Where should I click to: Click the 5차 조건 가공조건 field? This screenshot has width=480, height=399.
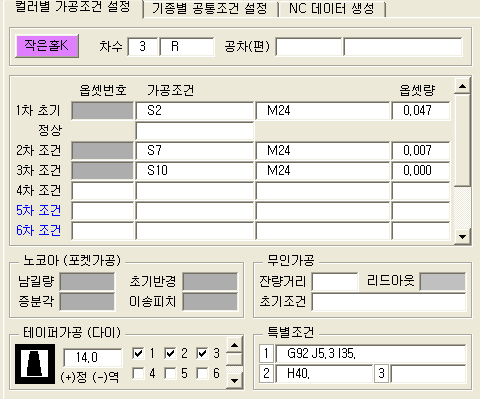tap(195, 211)
